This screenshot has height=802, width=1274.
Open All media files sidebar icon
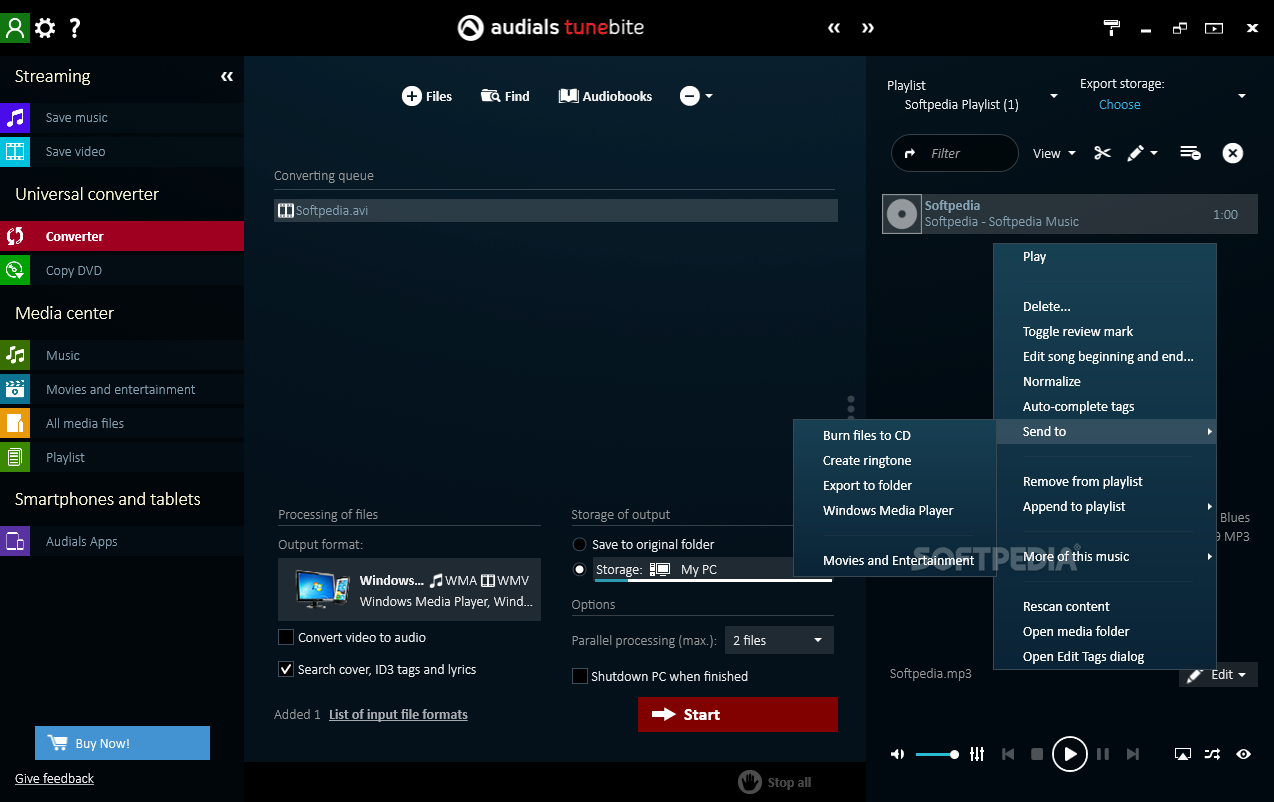pos(15,423)
